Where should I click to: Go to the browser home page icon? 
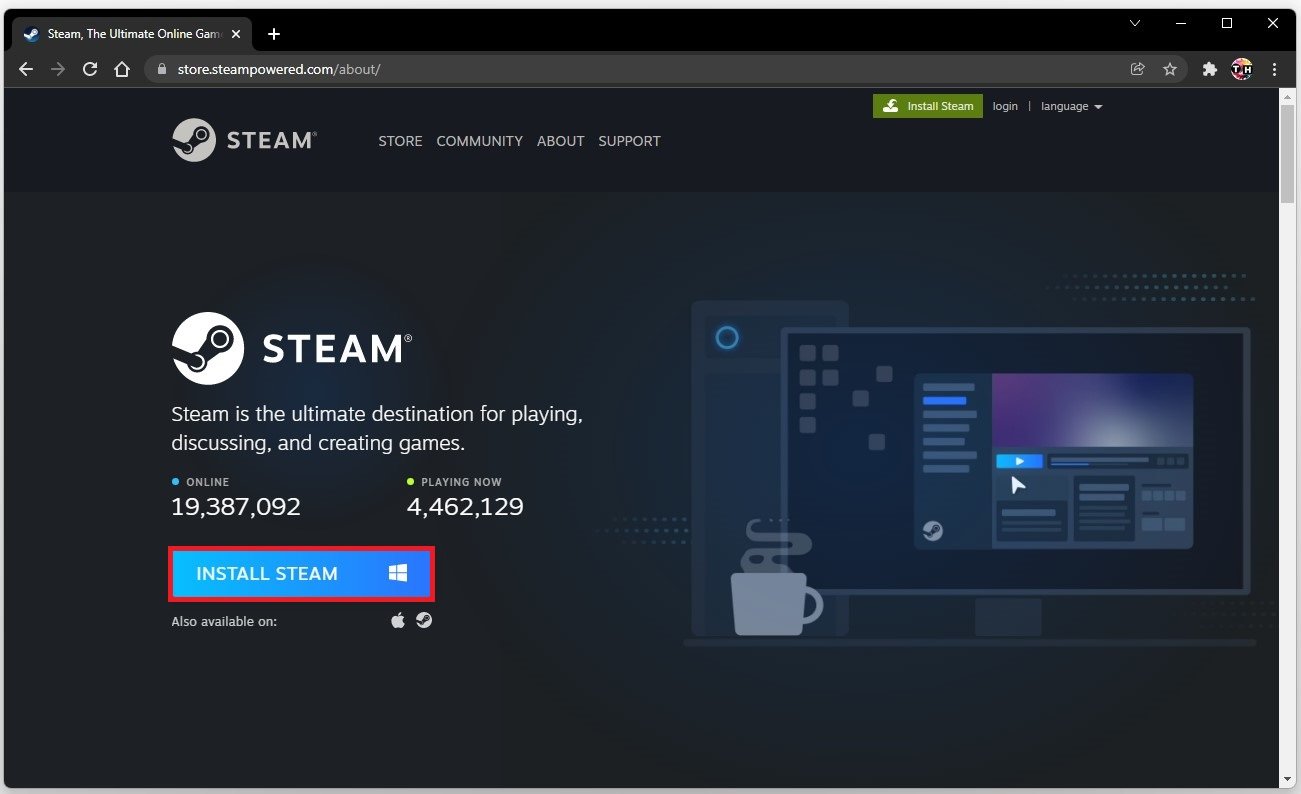pos(122,69)
